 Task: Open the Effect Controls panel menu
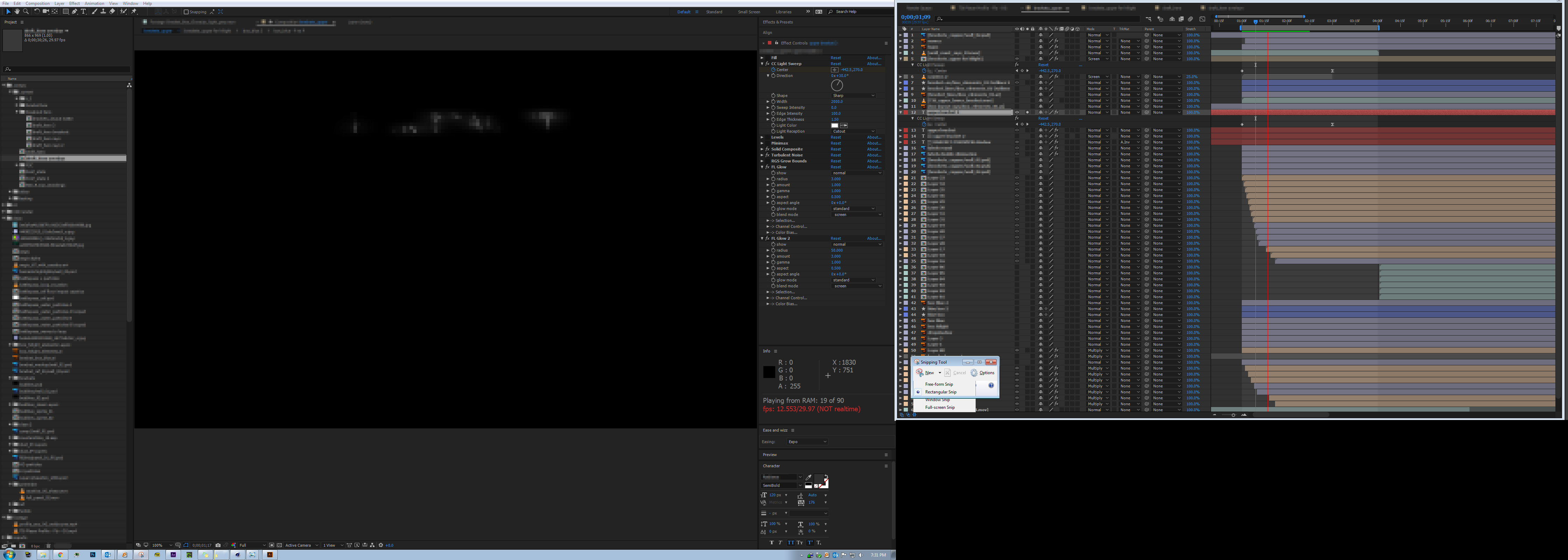point(886,43)
